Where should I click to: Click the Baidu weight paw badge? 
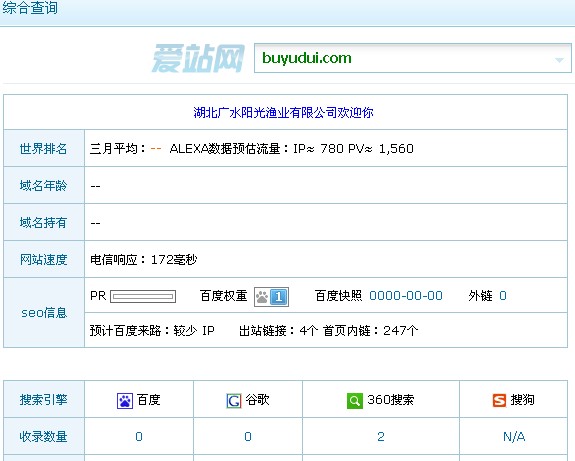(271, 297)
